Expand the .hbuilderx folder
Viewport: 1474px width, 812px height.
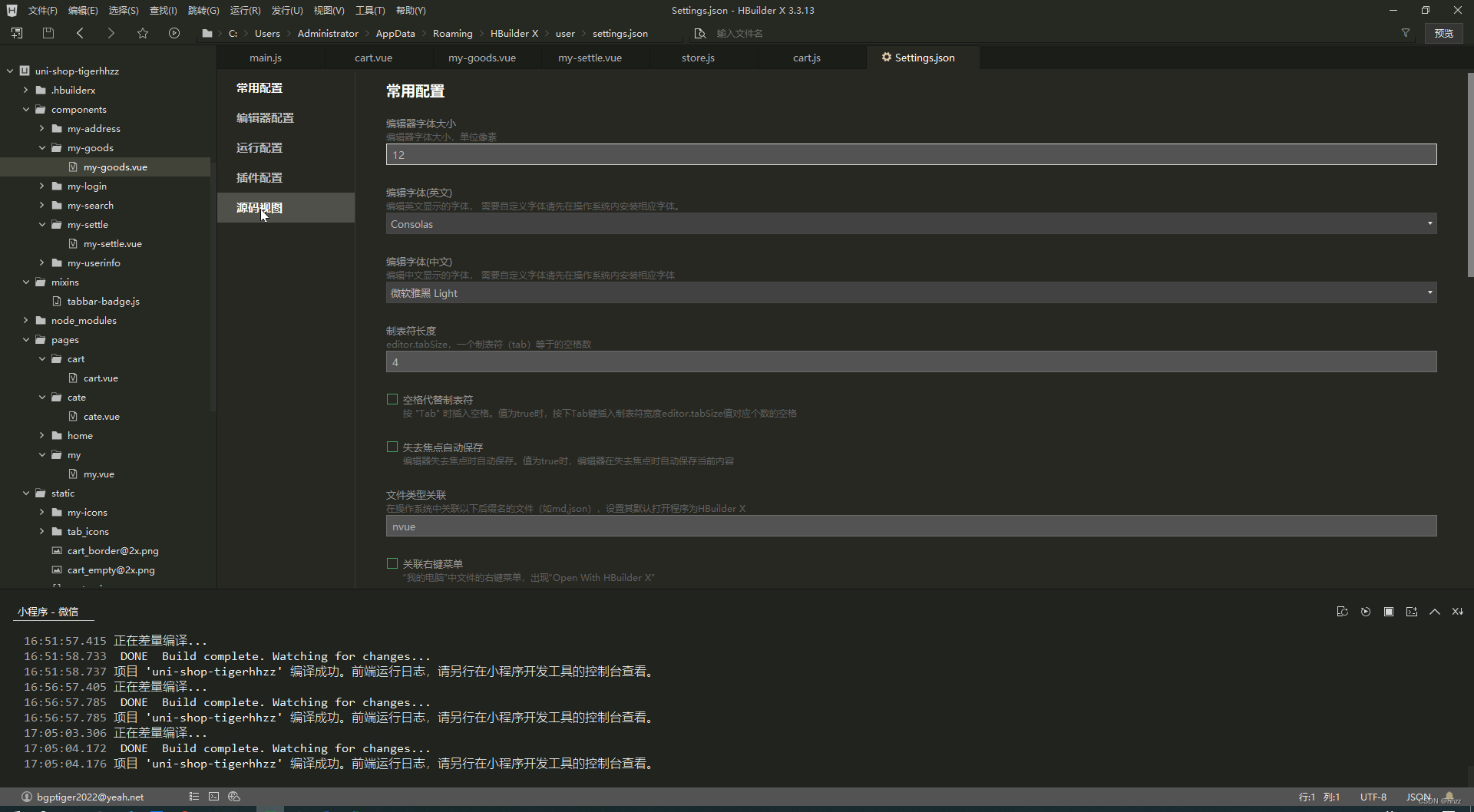pyautogui.click(x=25, y=90)
